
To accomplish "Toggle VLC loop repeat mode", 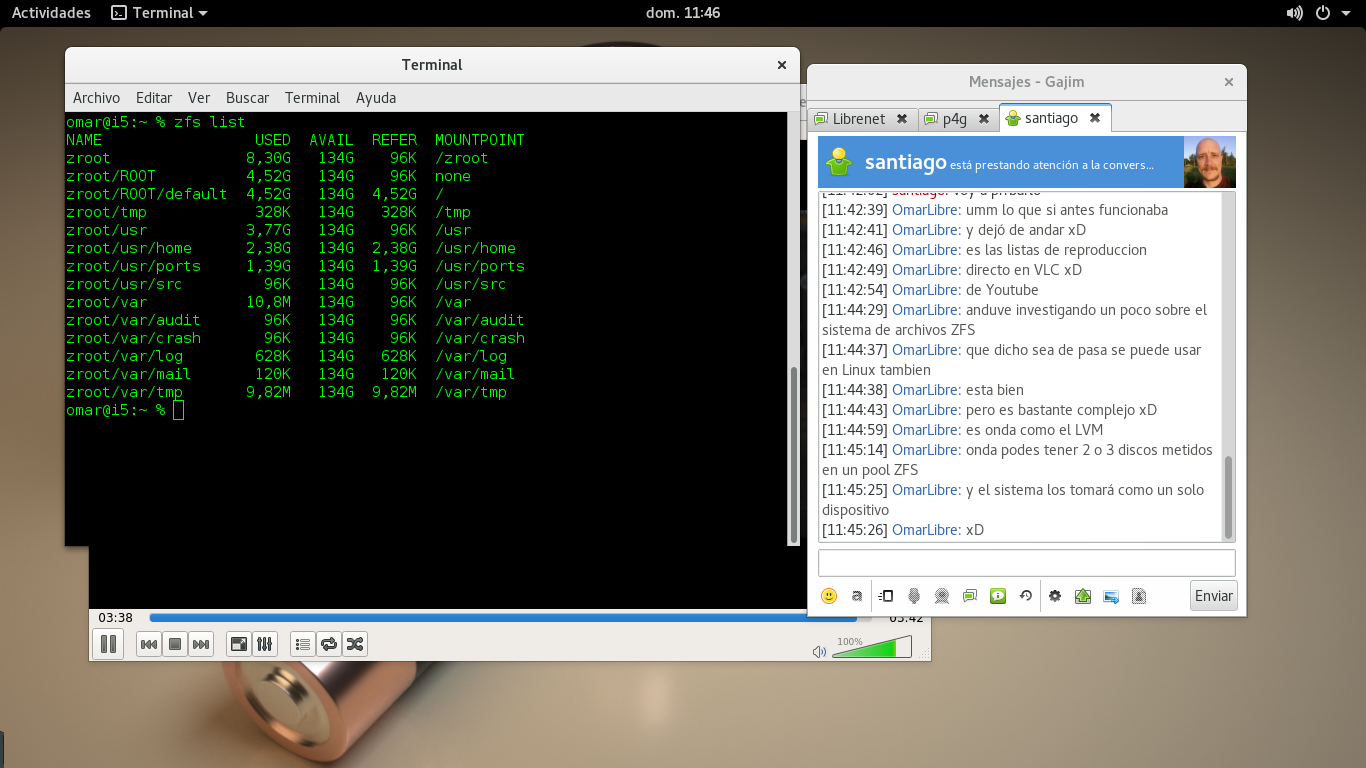I will [x=329, y=644].
